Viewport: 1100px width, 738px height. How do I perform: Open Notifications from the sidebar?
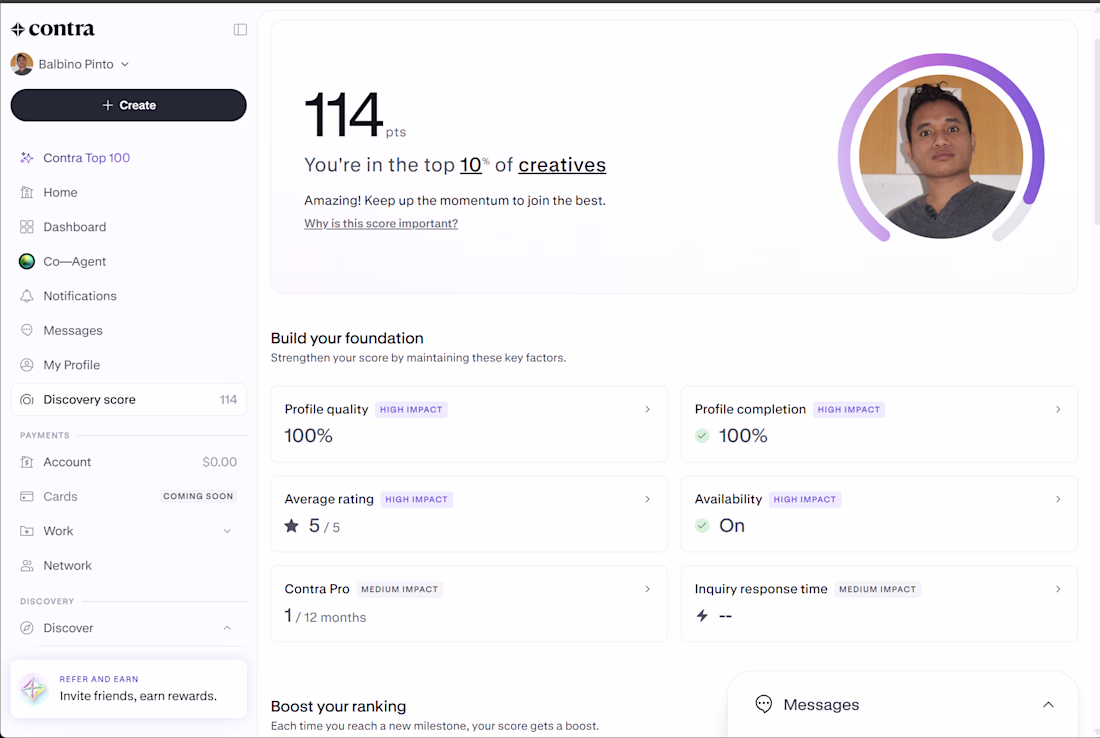128,296
